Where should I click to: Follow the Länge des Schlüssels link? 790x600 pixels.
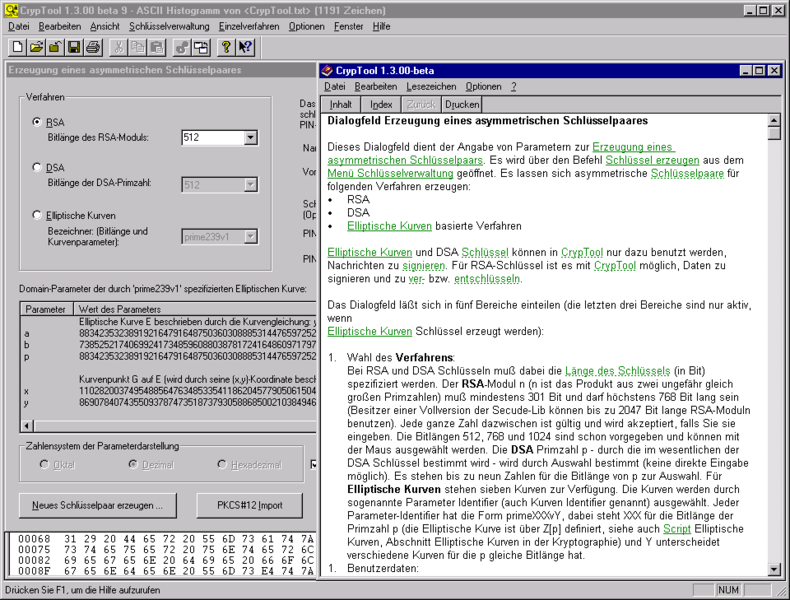617,371
